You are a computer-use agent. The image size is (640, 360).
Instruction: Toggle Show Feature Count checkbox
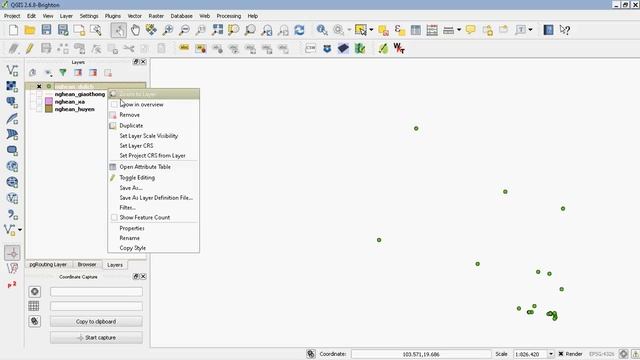click(x=114, y=218)
